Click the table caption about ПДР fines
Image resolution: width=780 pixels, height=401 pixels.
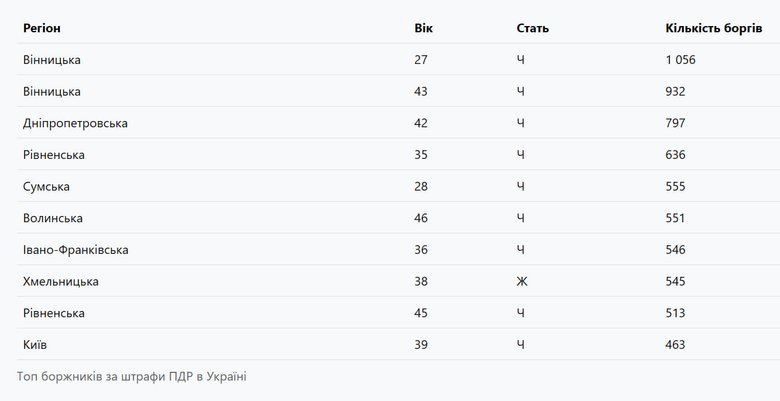pos(131,377)
